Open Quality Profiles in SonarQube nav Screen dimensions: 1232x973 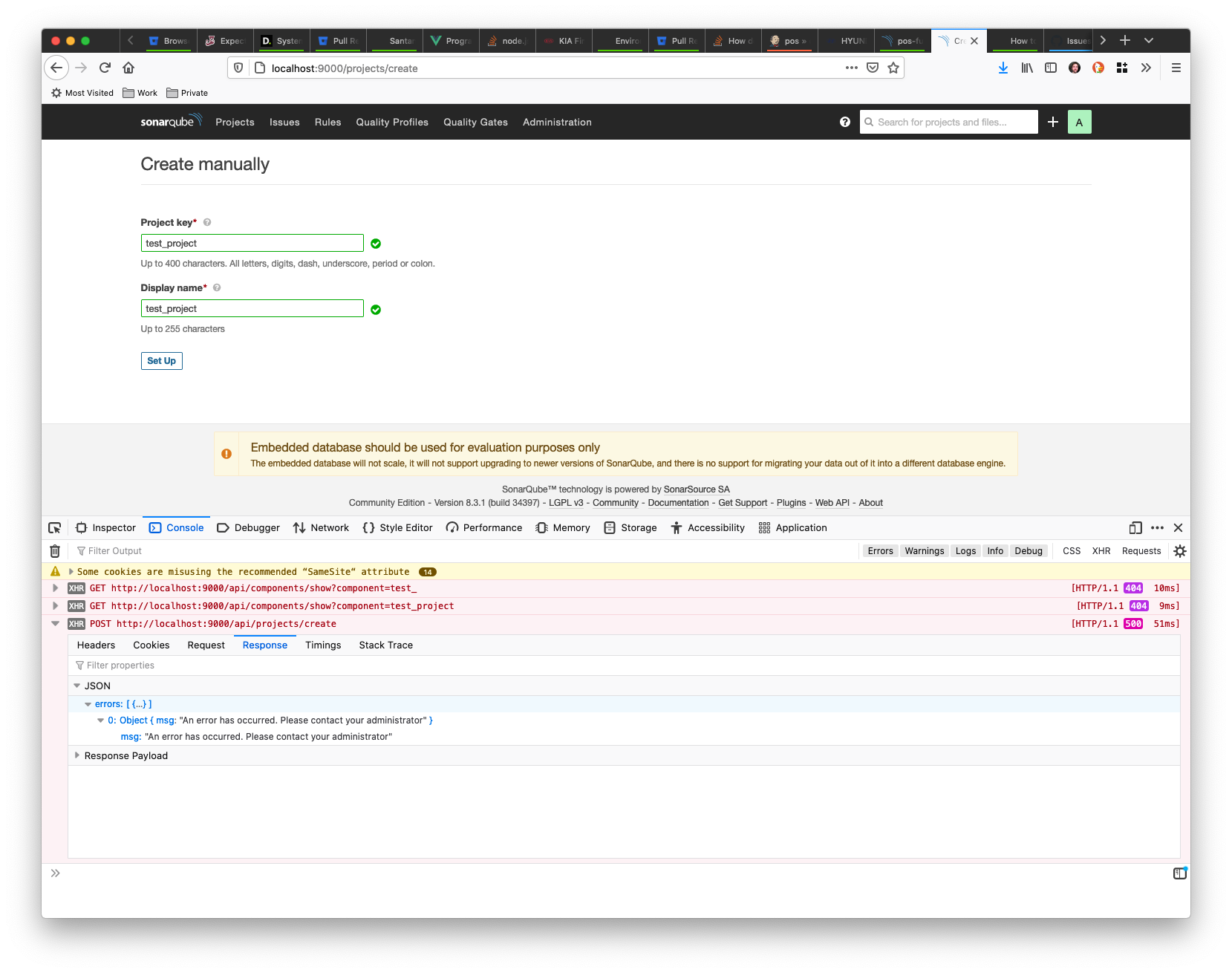click(392, 122)
